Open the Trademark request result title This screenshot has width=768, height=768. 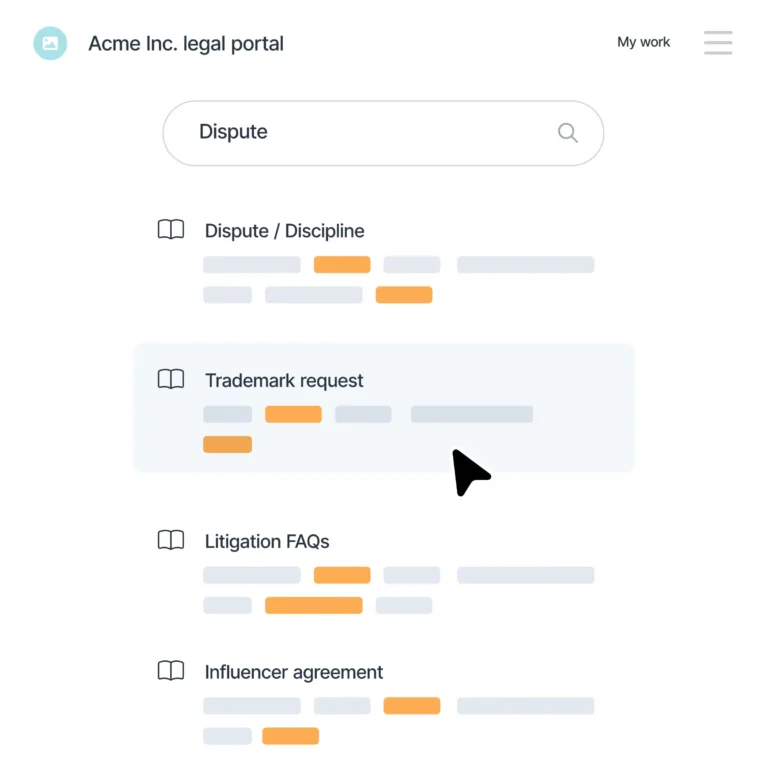coord(284,381)
